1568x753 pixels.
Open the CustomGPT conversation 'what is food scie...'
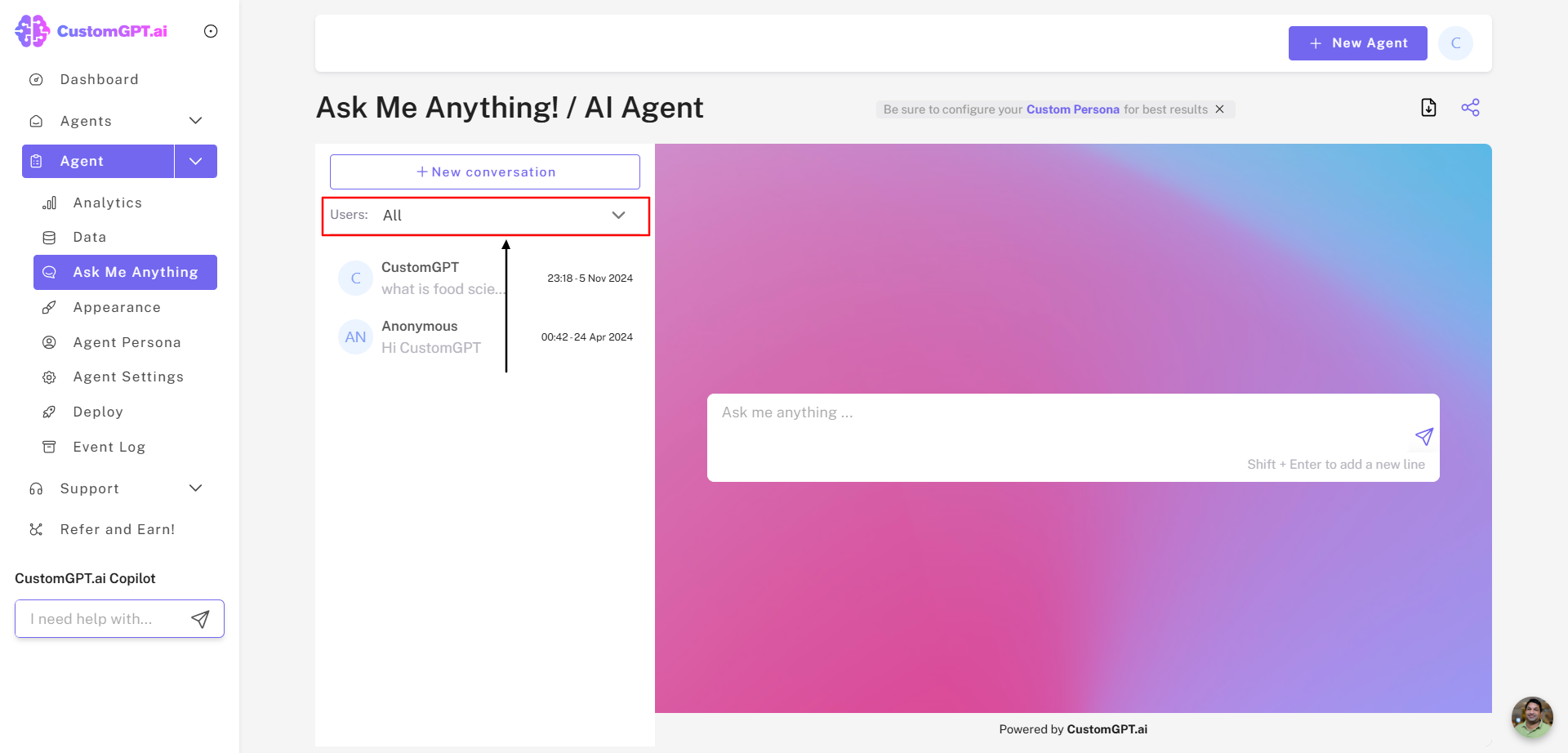pos(485,278)
